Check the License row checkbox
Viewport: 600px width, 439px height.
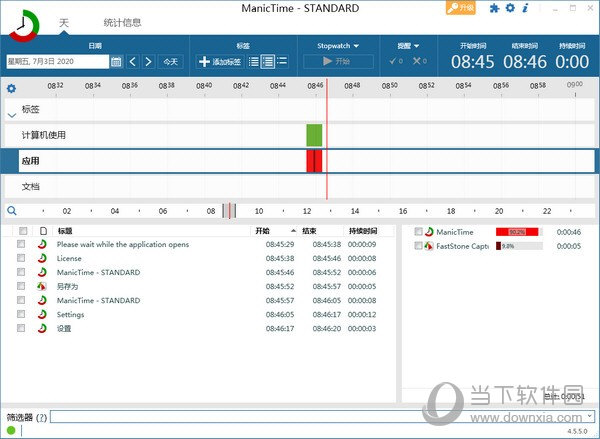click(21, 258)
